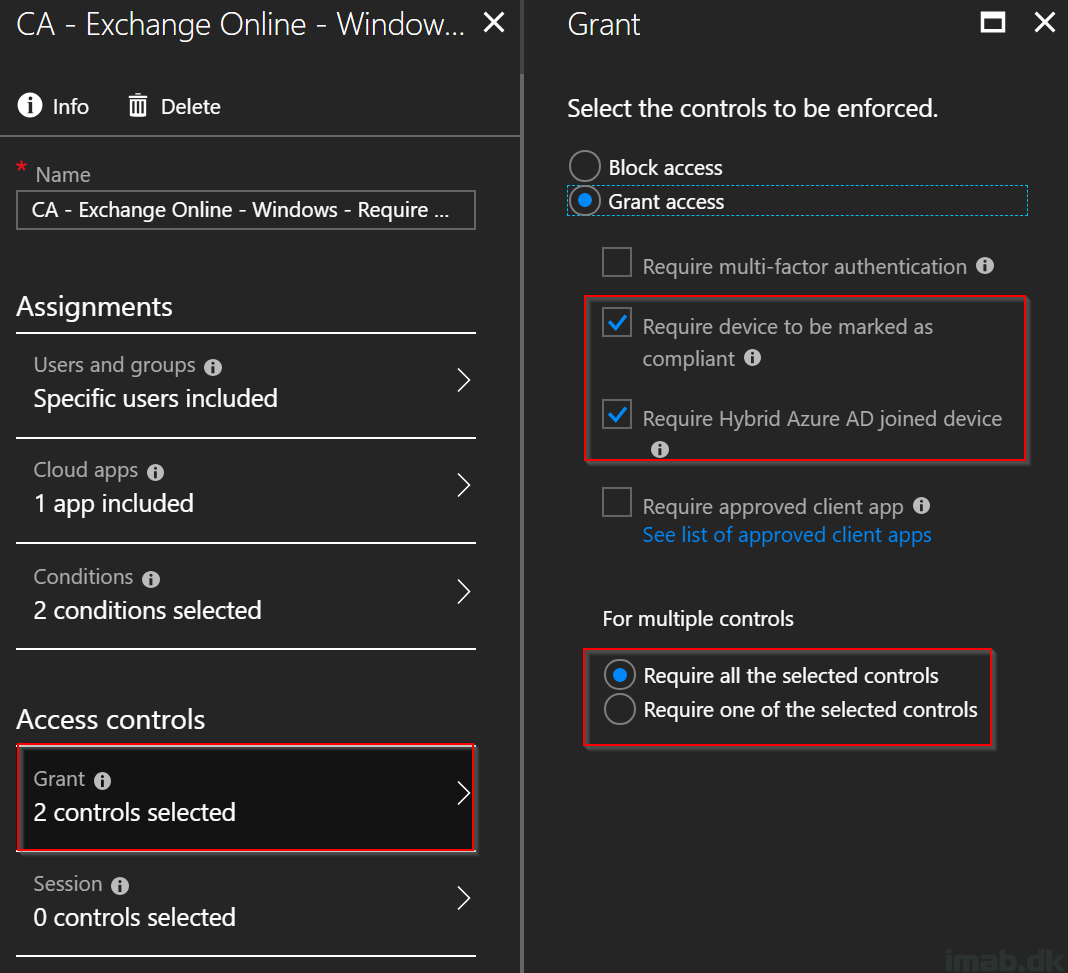The image size is (1068, 973).
Task: Select the Block access radio button
Action: [584, 167]
